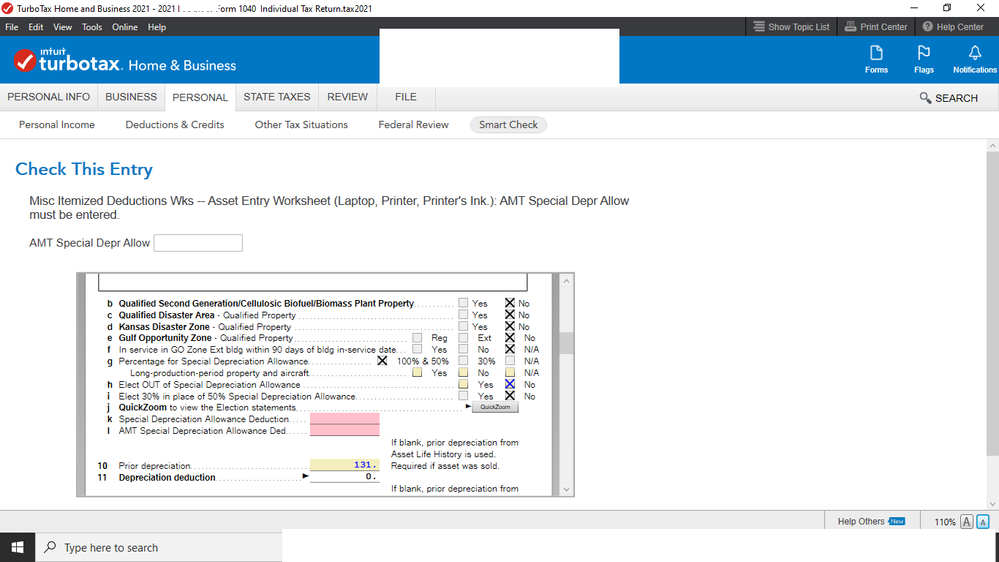Click the 110% zoom level indicator

tap(944, 522)
